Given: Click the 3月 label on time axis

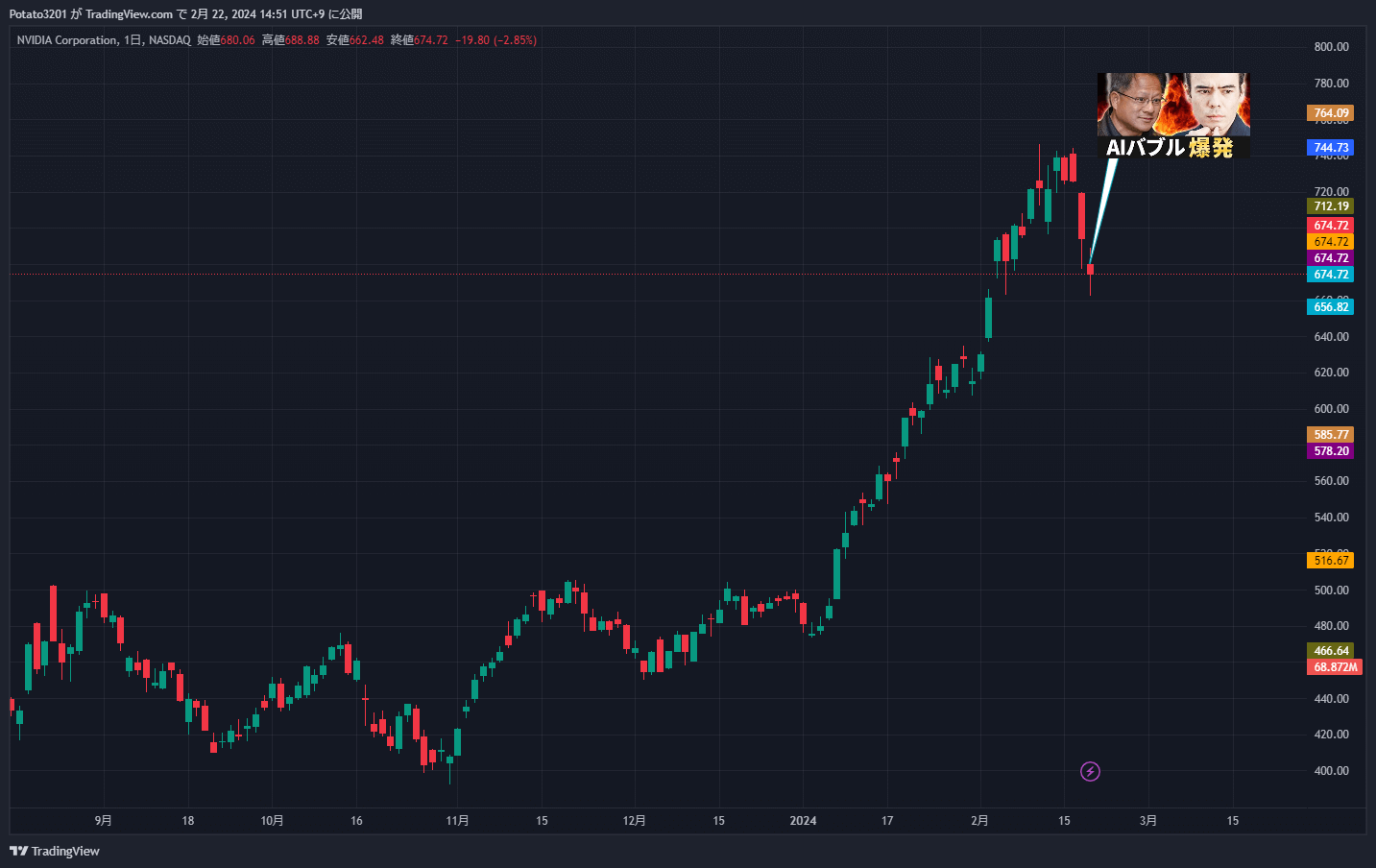Looking at the screenshot, I should [x=1147, y=821].
